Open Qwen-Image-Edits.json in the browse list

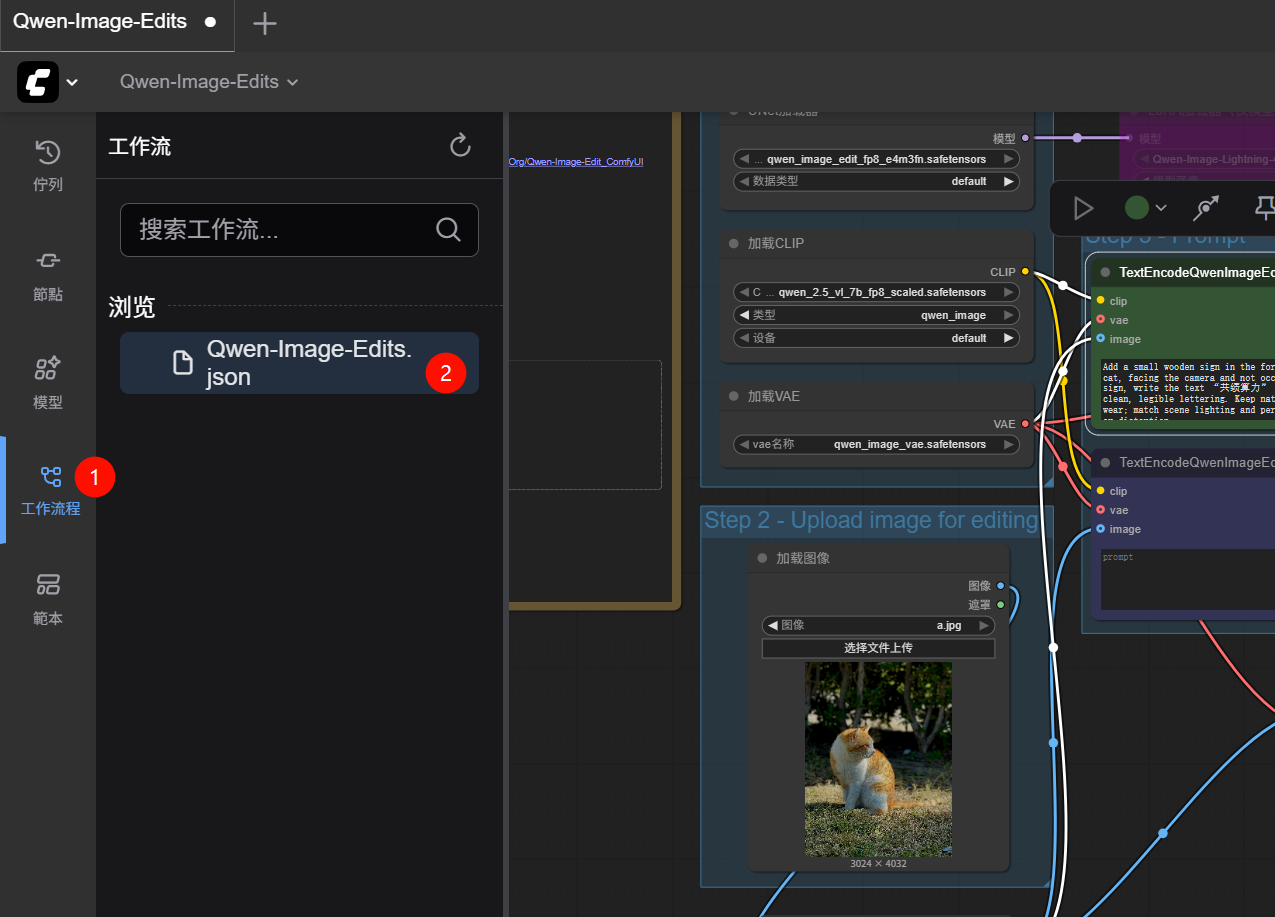click(x=299, y=362)
